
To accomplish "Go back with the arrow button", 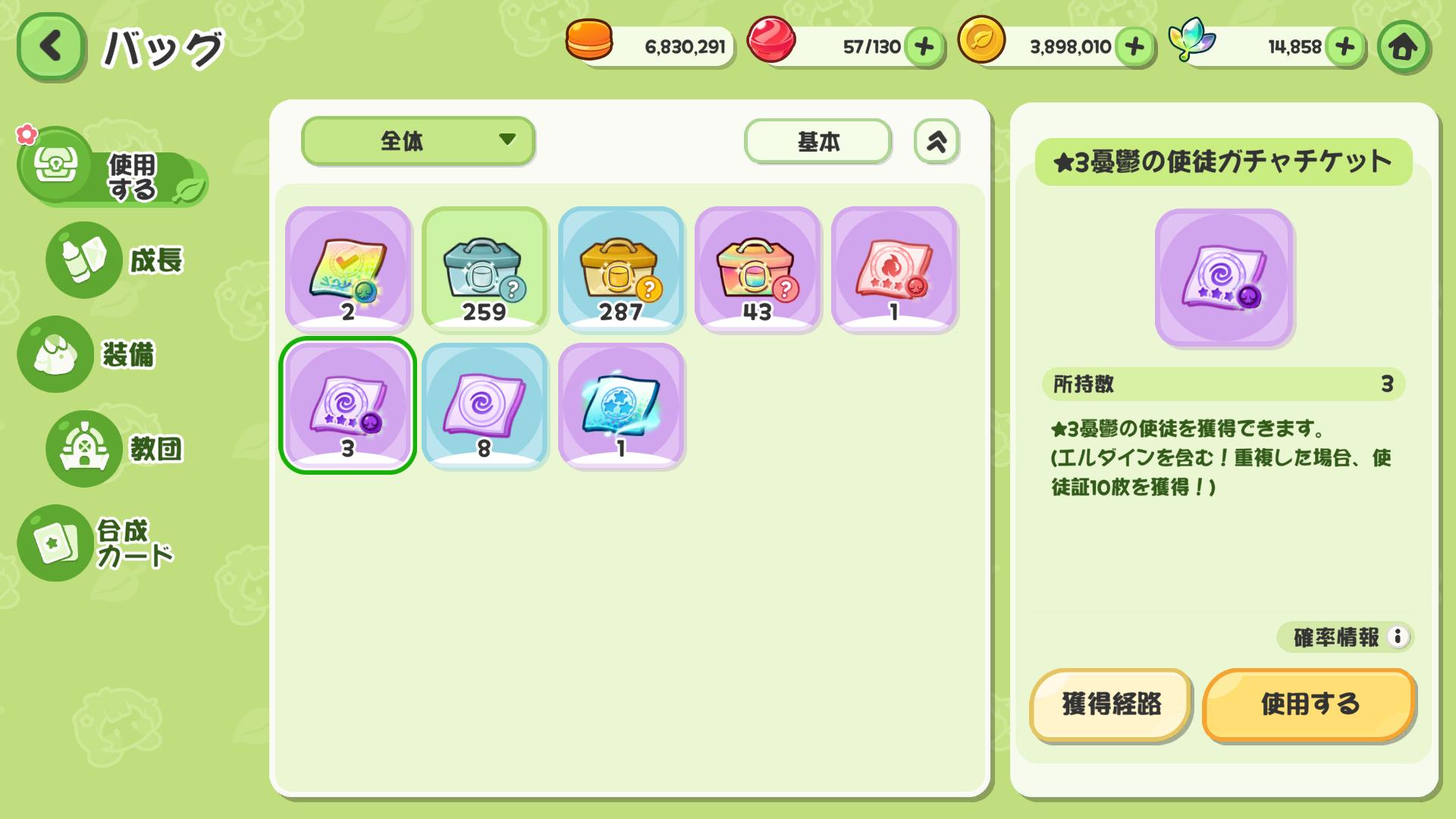I will 51,47.
